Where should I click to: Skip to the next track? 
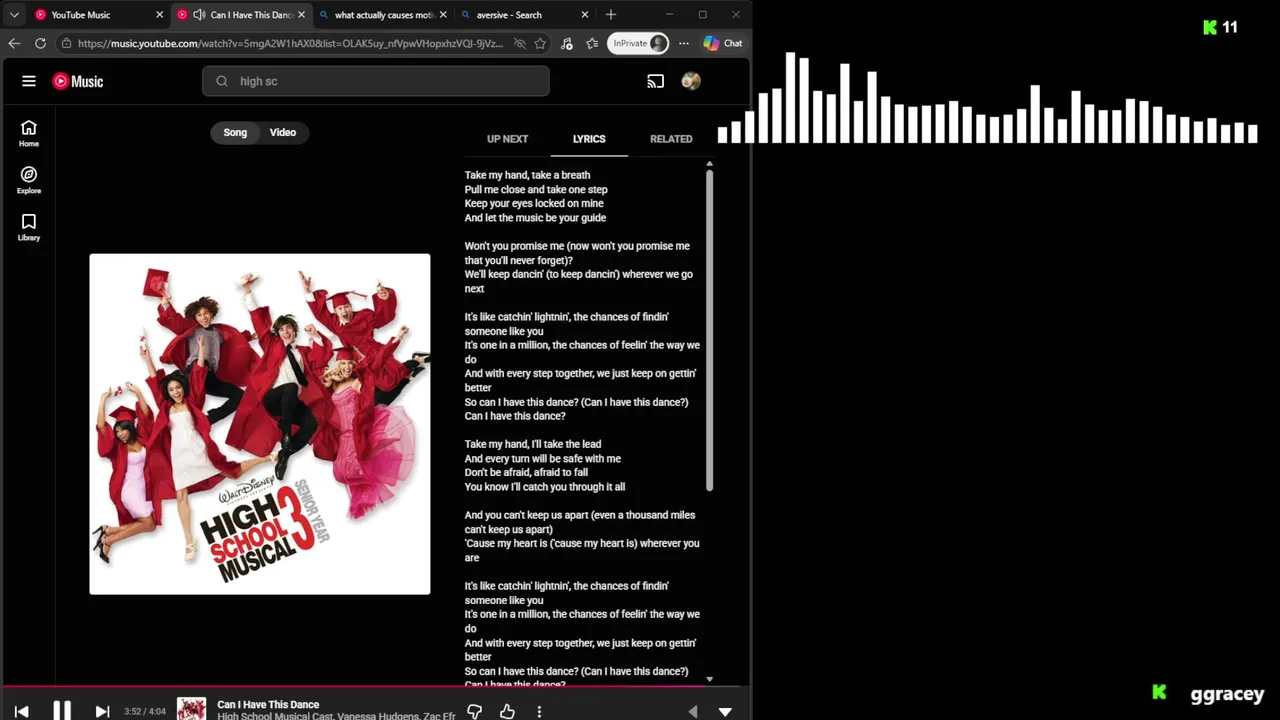pyautogui.click(x=102, y=711)
